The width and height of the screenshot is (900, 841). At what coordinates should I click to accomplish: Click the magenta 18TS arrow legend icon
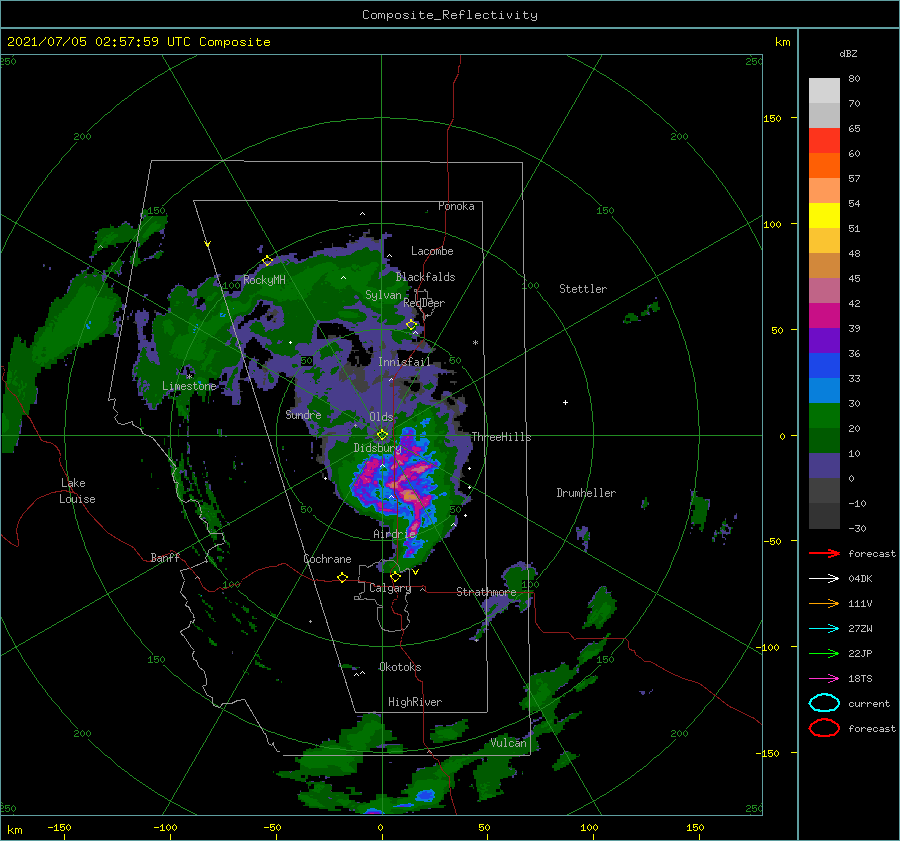click(x=824, y=679)
